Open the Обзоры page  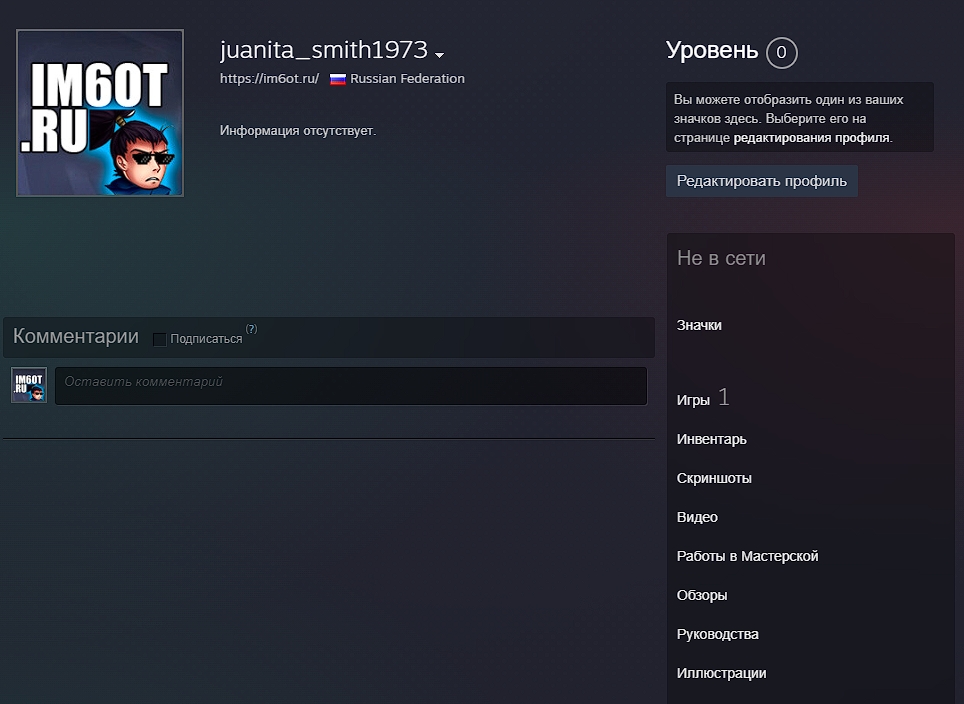point(701,595)
